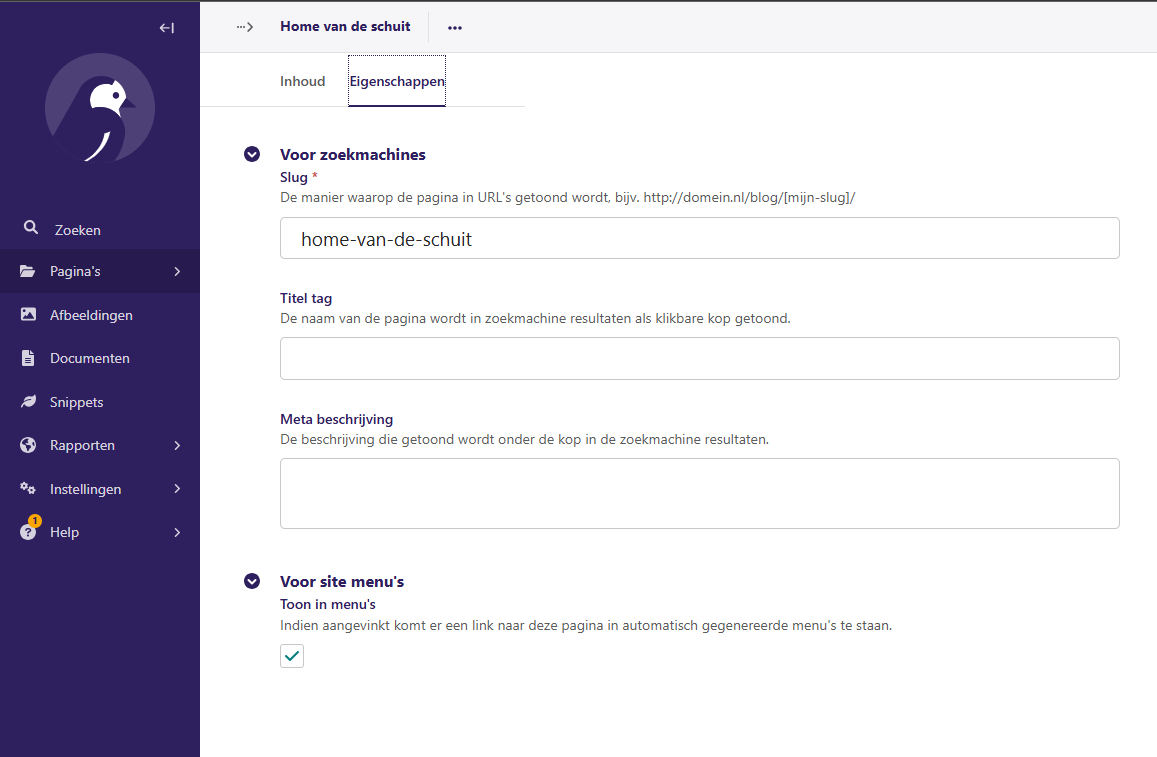Click the bird logo at the top

tap(100, 108)
